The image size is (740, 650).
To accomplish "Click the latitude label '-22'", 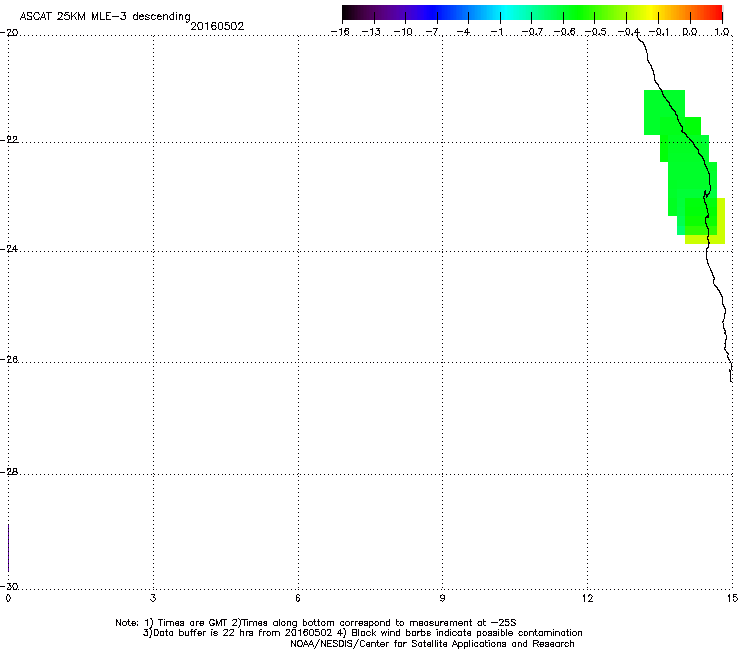I will [9, 140].
